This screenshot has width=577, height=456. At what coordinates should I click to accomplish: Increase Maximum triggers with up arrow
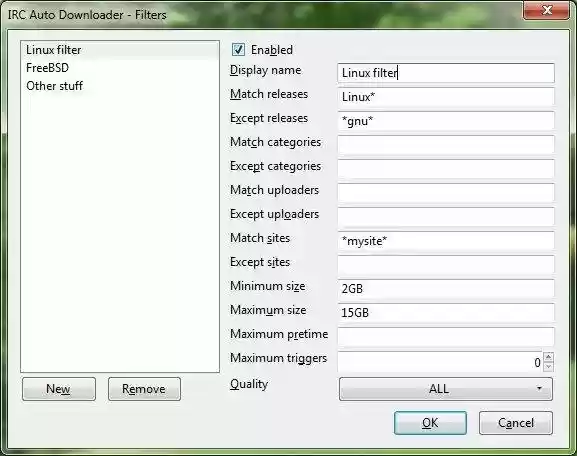(548, 357)
